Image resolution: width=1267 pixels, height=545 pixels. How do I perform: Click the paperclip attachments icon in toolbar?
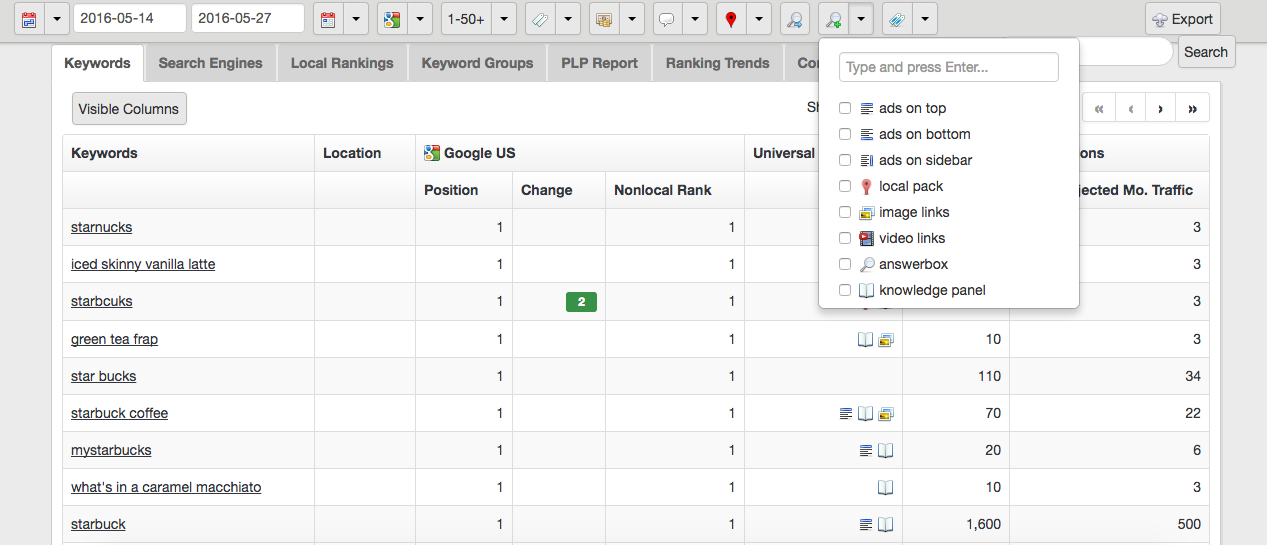tap(896, 19)
